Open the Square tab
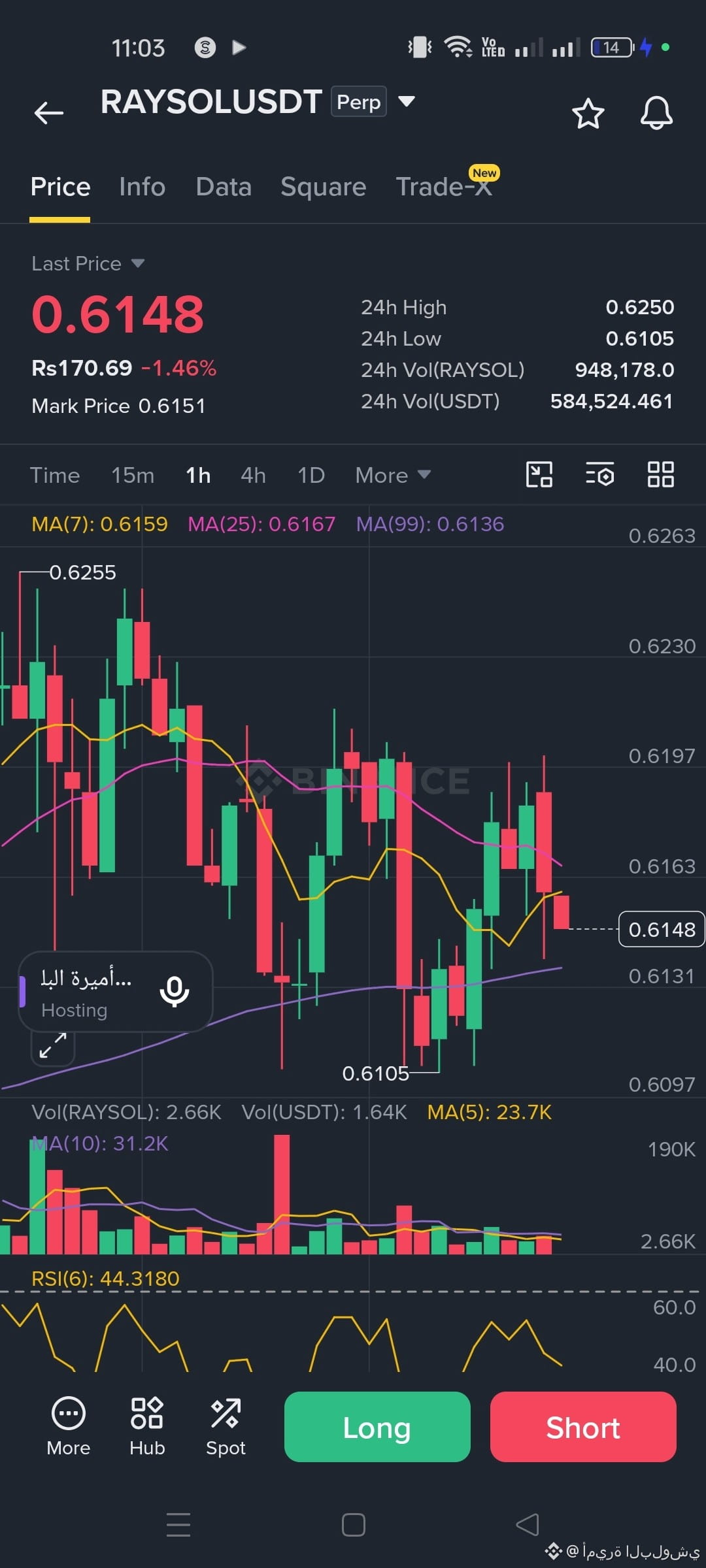Viewport: 706px width, 1568px height. click(x=323, y=187)
